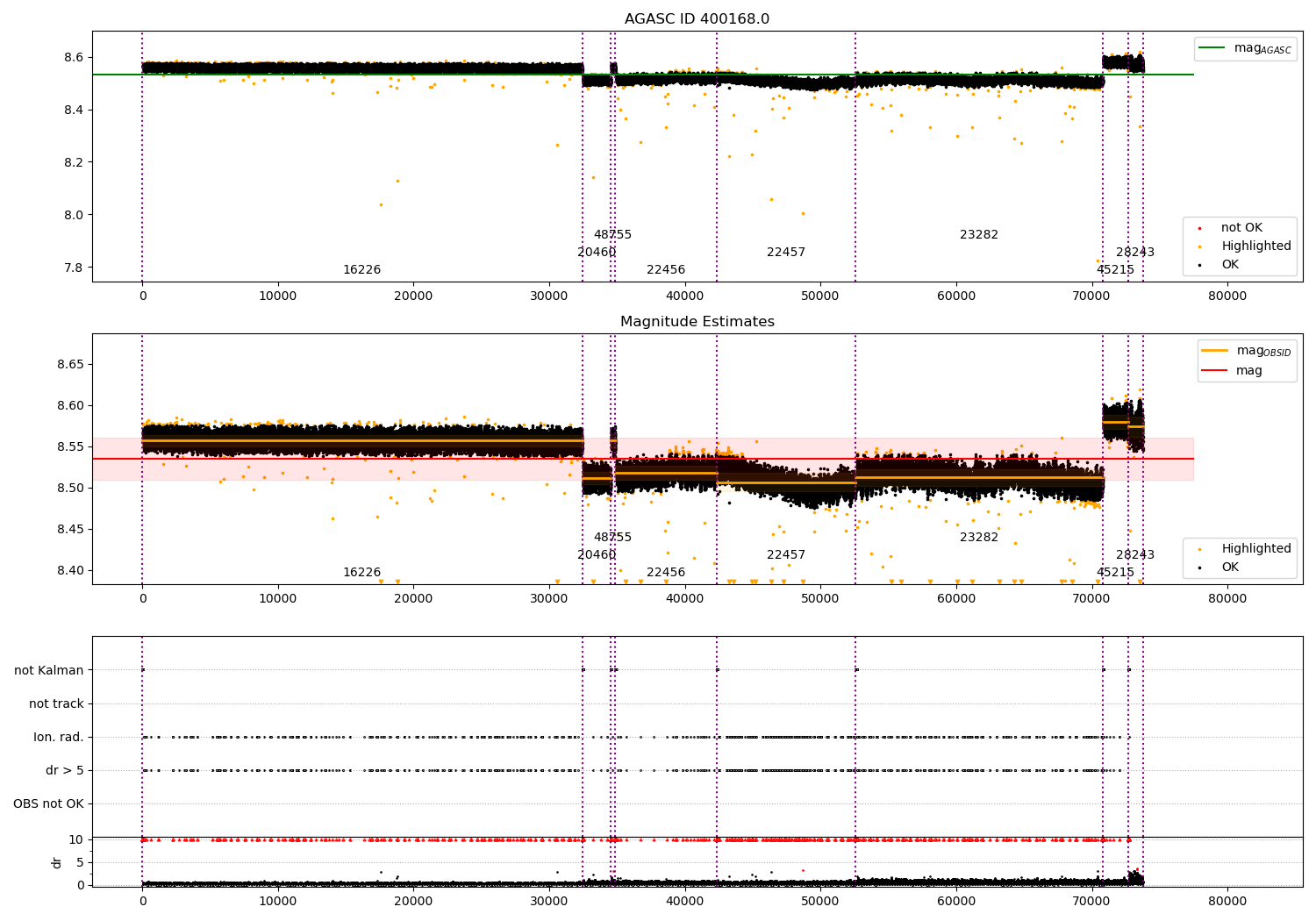The image size is (1316, 921).
Task: Click the 8.50 y-axis tick in middle plot
Action: point(69,489)
